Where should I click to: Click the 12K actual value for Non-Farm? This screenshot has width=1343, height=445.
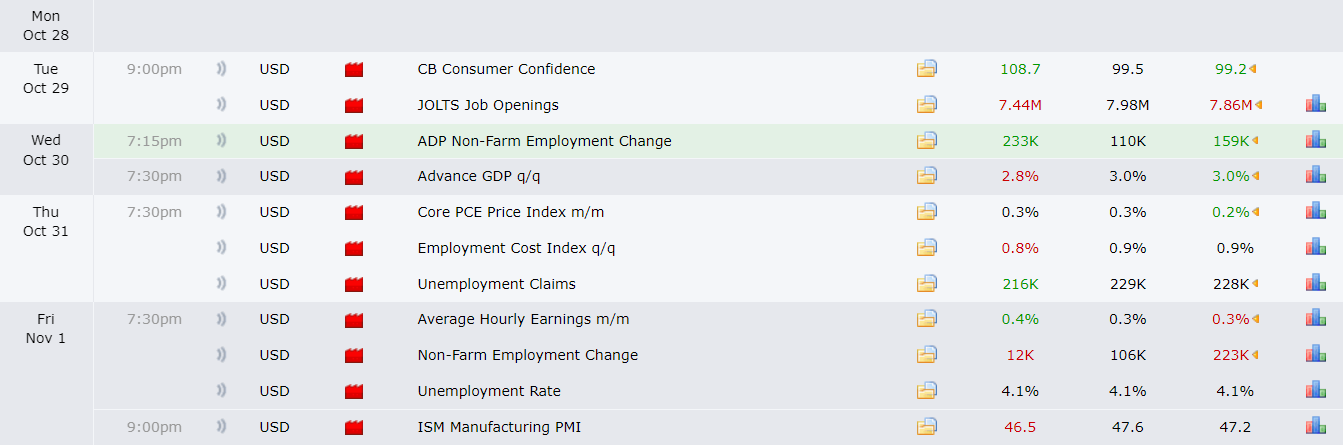pos(1020,355)
